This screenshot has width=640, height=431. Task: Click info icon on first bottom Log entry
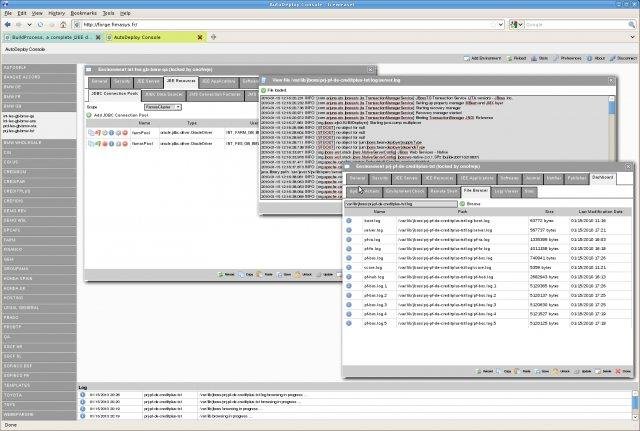pos(82,395)
